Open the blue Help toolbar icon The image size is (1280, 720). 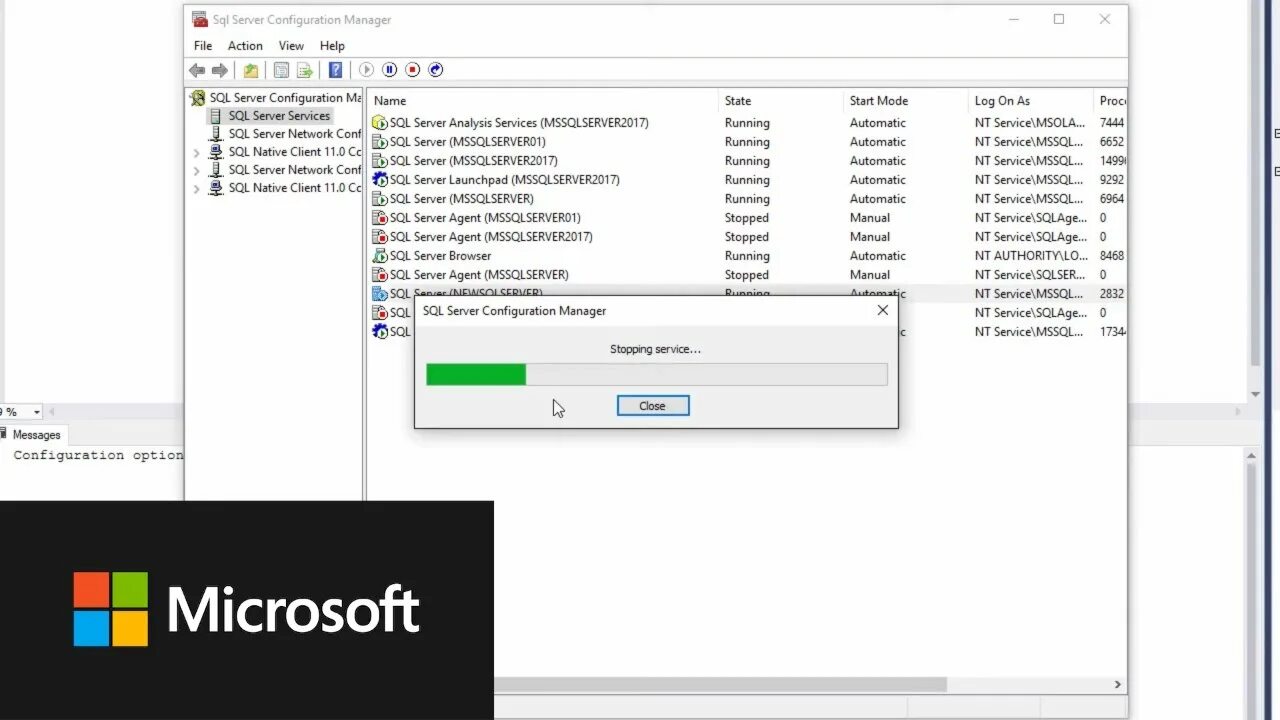coord(336,70)
